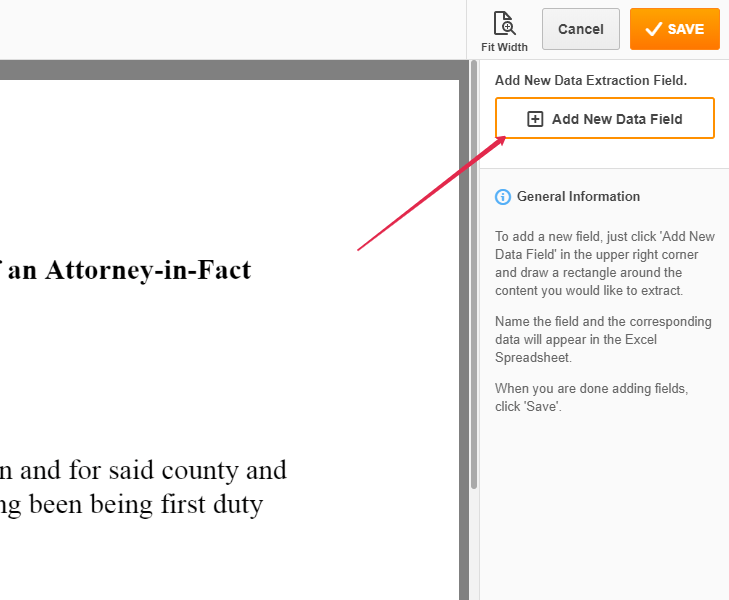Click the 'To add a new field' paragraph
The image size is (729, 600).
click(x=605, y=264)
